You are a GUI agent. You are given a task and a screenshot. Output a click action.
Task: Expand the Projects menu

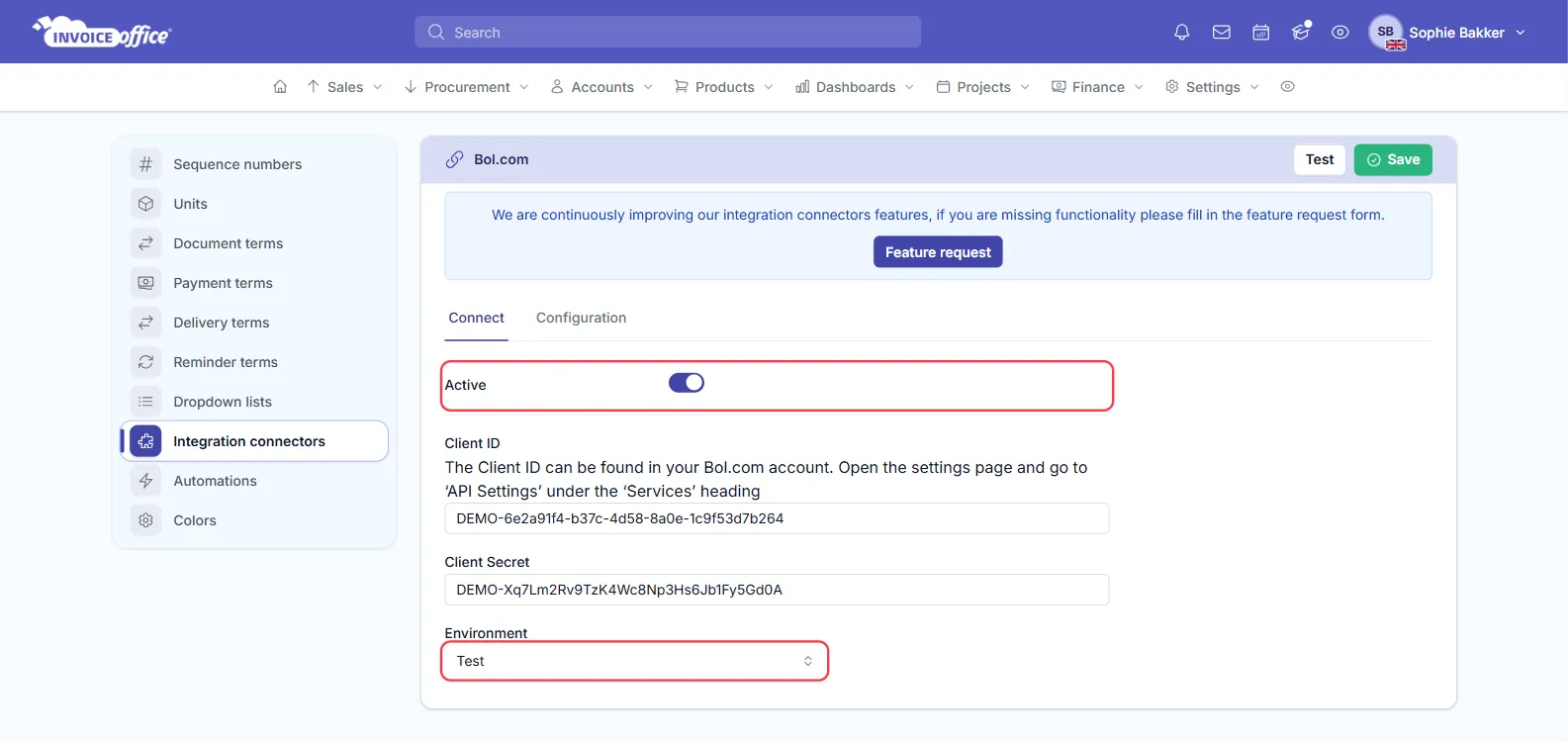pos(983,87)
